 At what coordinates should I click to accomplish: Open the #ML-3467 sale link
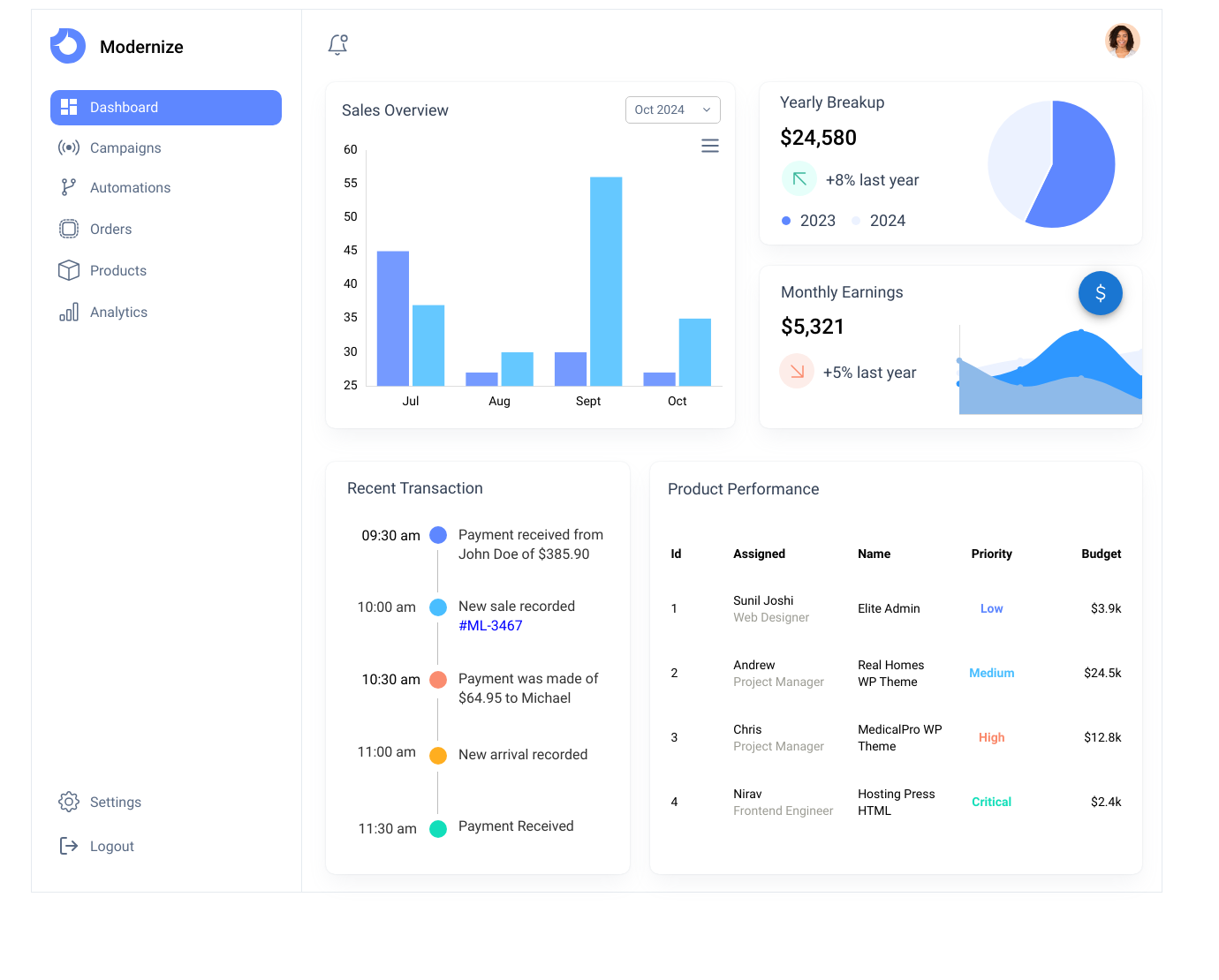click(490, 625)
